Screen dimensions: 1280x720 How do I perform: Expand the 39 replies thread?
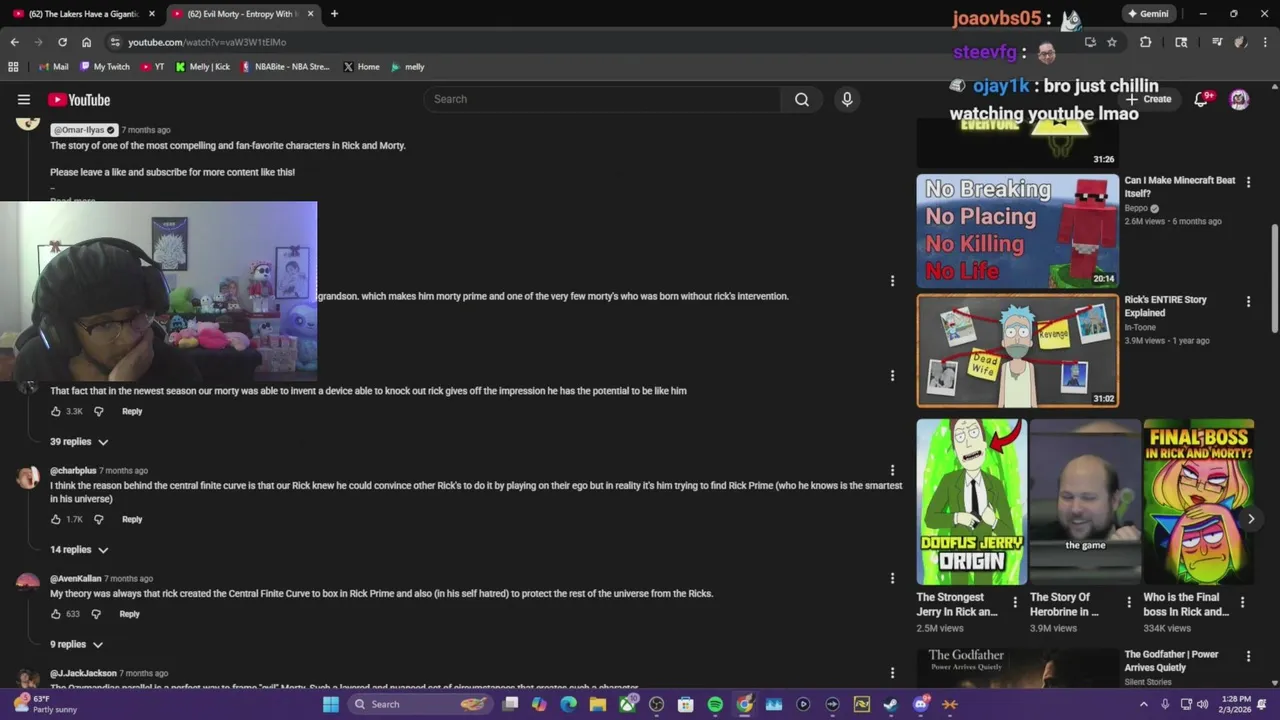[79, 441]
